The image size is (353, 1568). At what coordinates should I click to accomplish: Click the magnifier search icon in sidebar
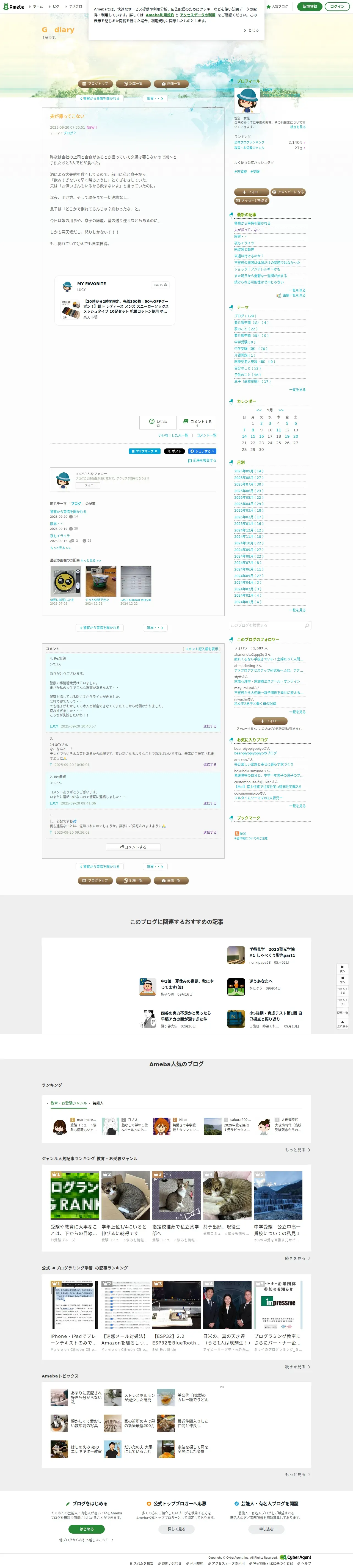[307, 625]
